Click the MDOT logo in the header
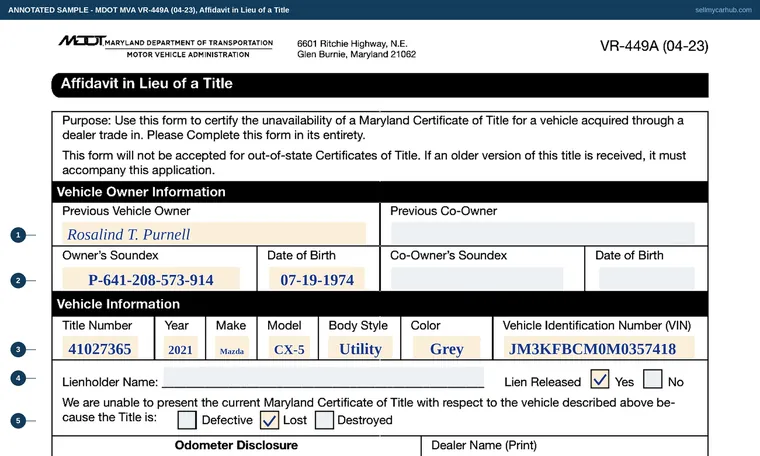This screenshot has width=760, height=456. [x=82, y=41]
